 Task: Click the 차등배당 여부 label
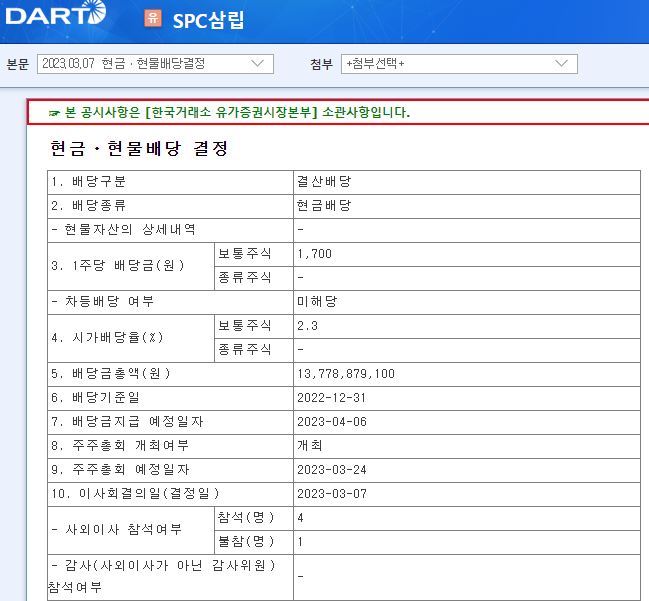click(x=103, y=302)
